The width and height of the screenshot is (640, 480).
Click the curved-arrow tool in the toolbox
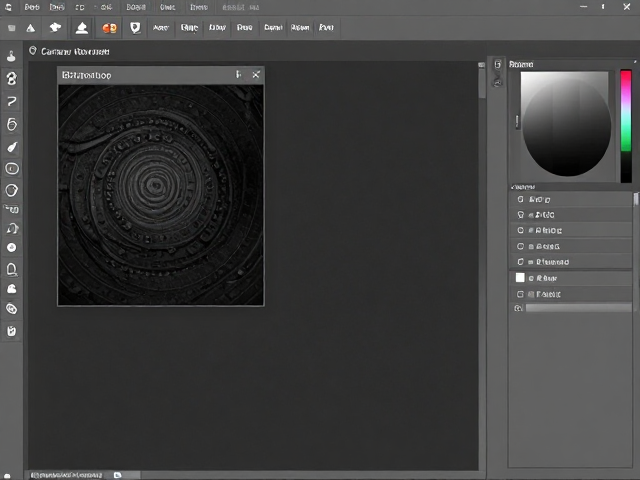12,228
